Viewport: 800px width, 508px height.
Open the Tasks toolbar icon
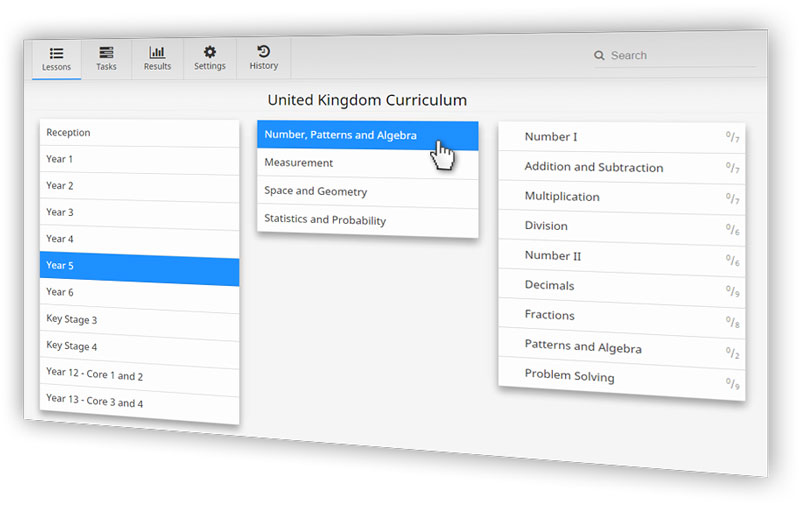[x=106, y=52]
